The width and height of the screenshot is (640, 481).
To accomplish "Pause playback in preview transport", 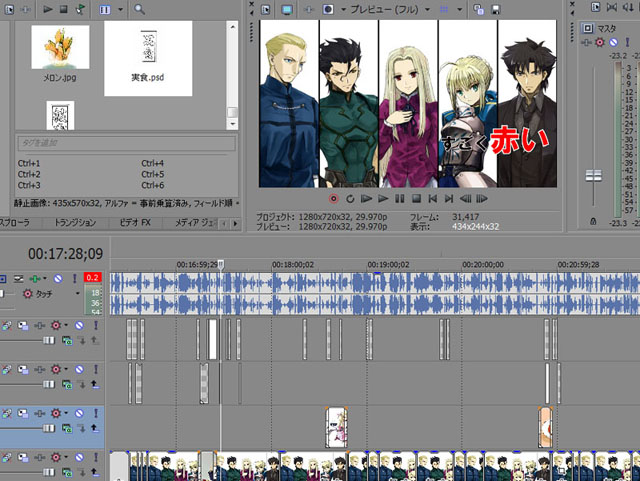I will click(x=400, y=199).
